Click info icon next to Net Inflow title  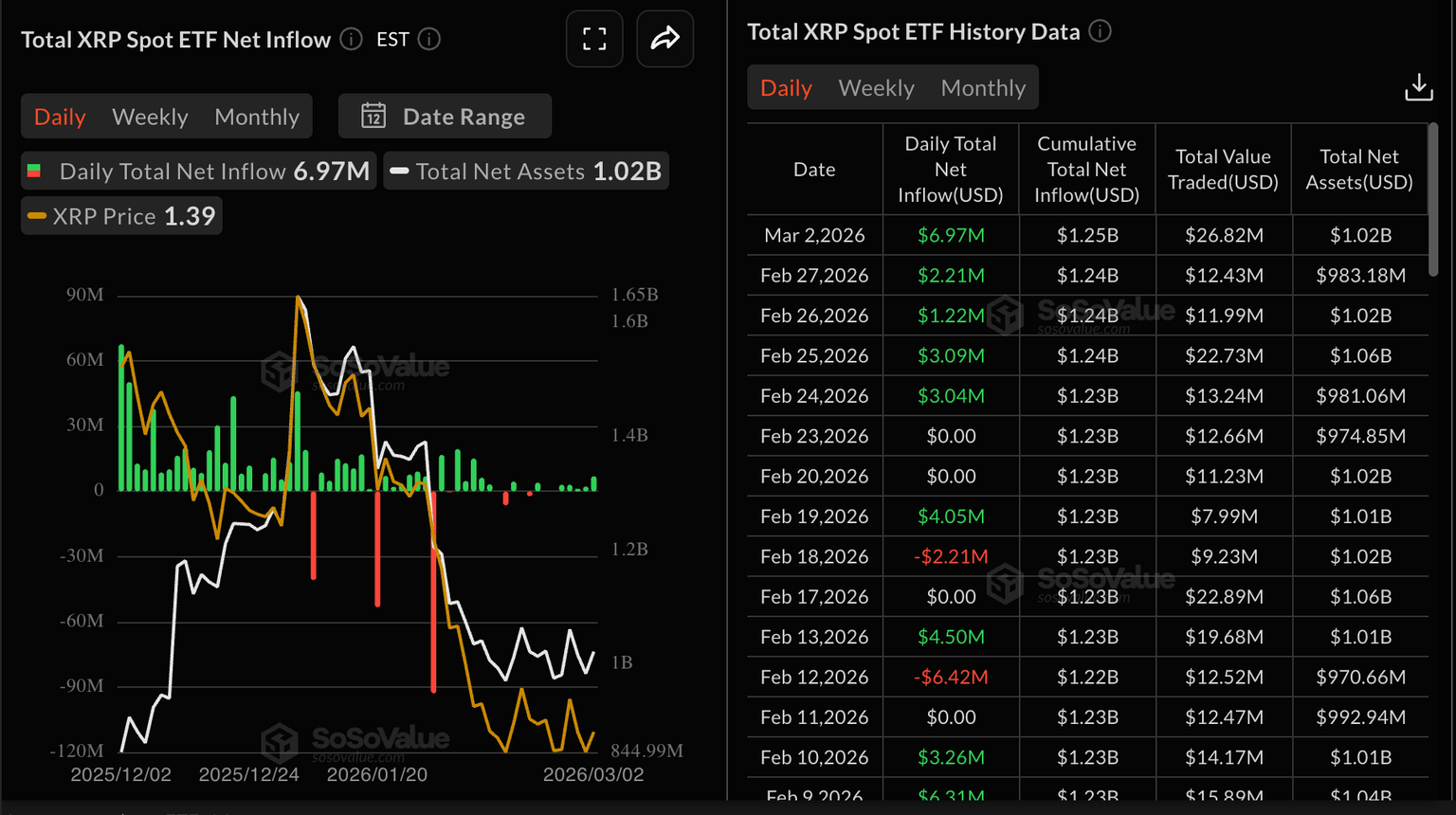coord(352,39)
